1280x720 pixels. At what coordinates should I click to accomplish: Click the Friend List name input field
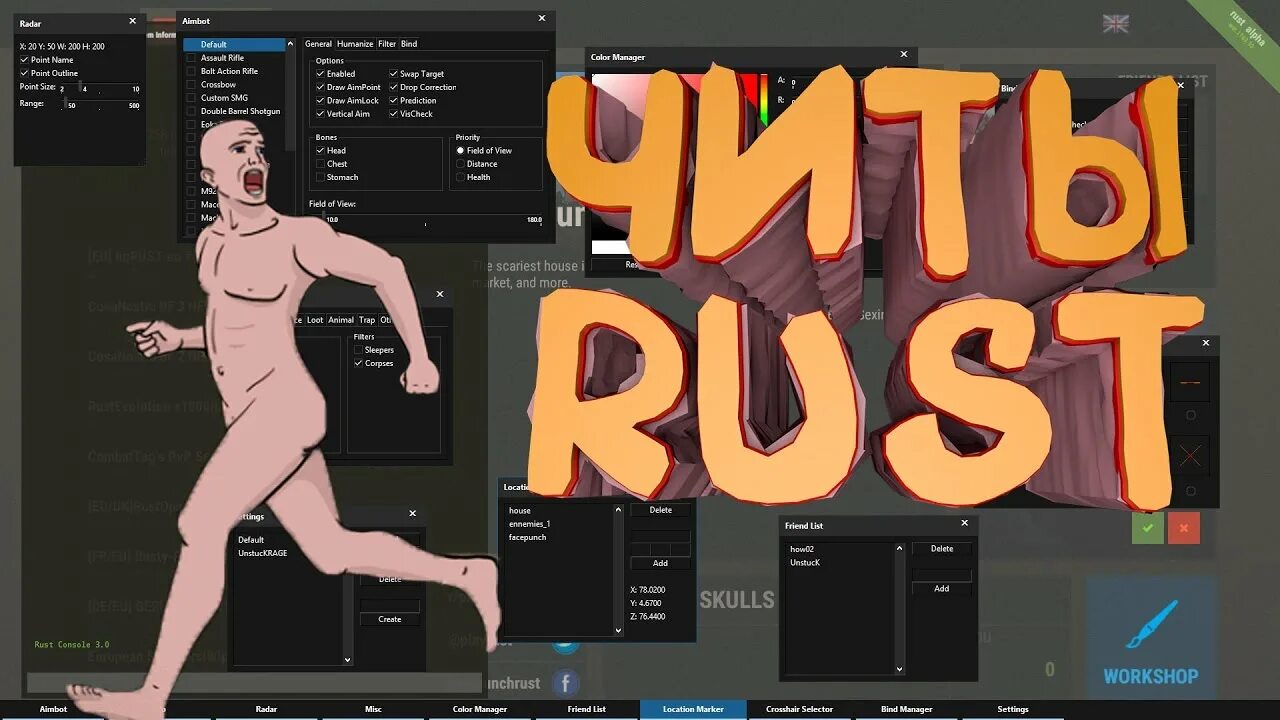click(x=942, y=575)
